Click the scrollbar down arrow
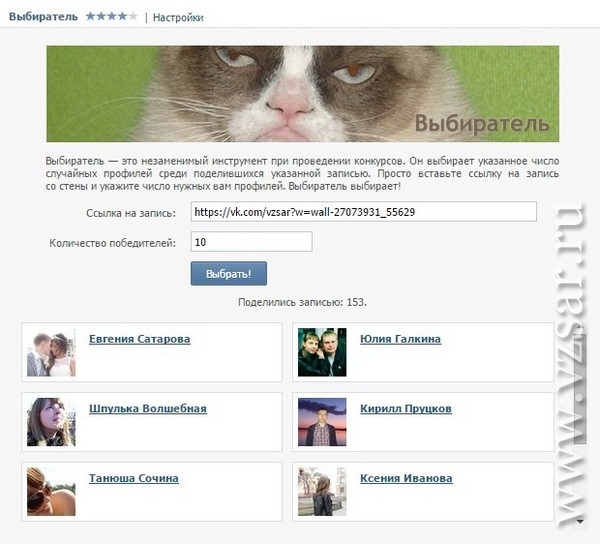 point(580,521)
